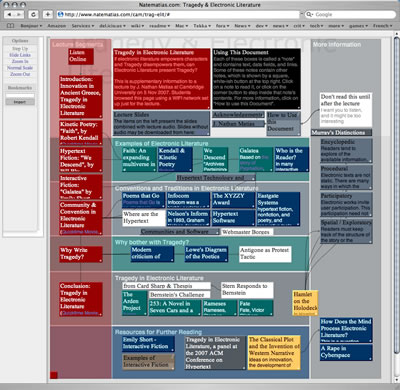
Task: Click the add bookmark plus button
Action: pos(48,14)
